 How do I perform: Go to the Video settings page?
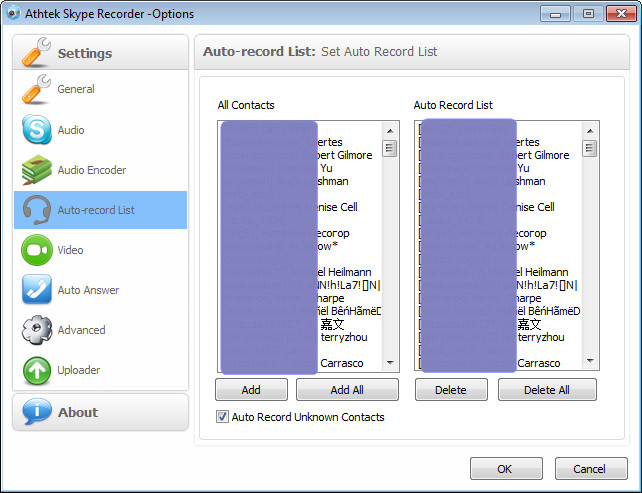(100, 250)
